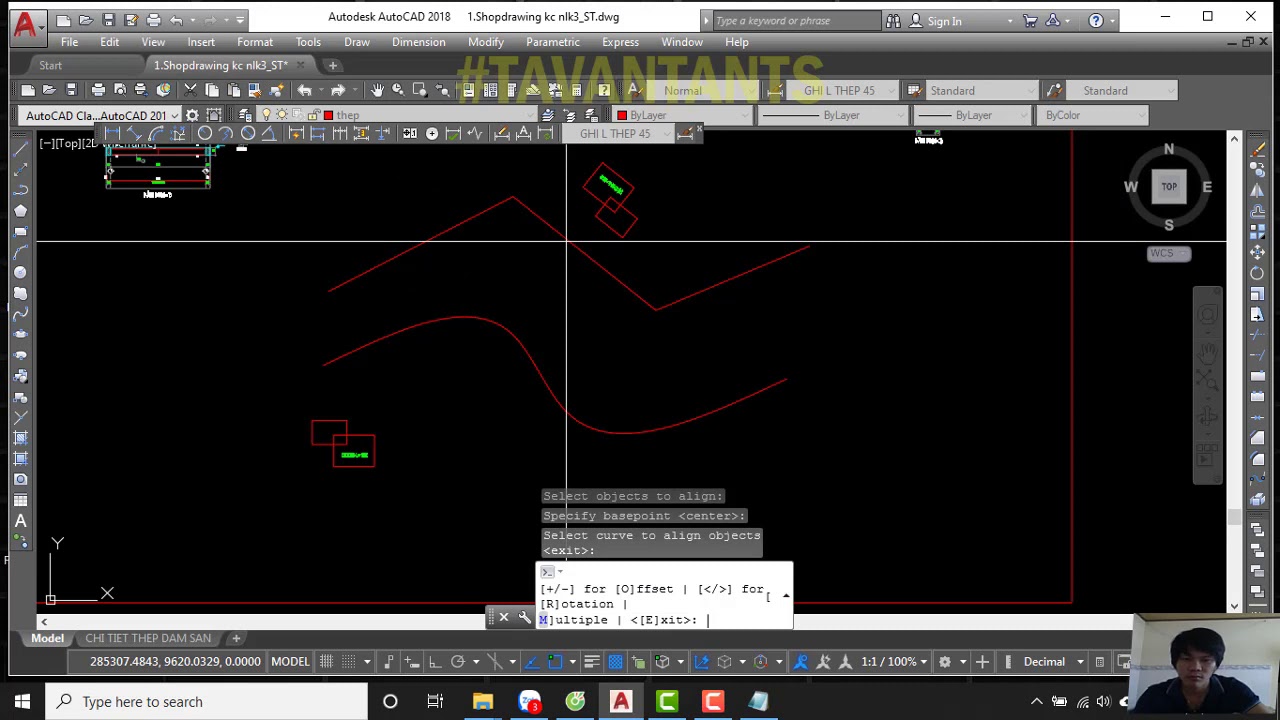Click the Zoom Realtime icon
1280x720 pixels.
[x=398, y=91]
